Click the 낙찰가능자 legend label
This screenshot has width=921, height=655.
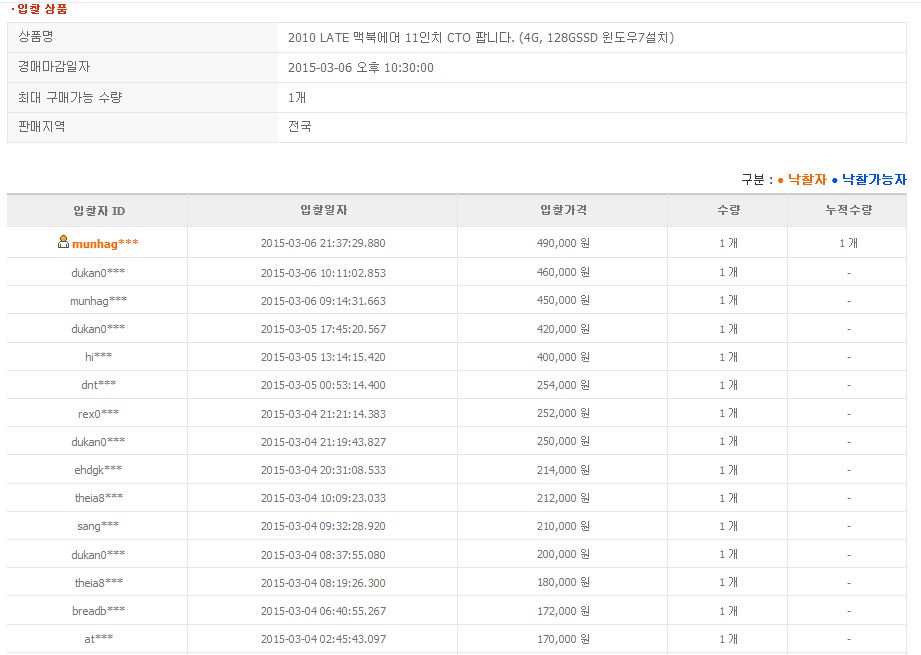[x=874, y=180]
